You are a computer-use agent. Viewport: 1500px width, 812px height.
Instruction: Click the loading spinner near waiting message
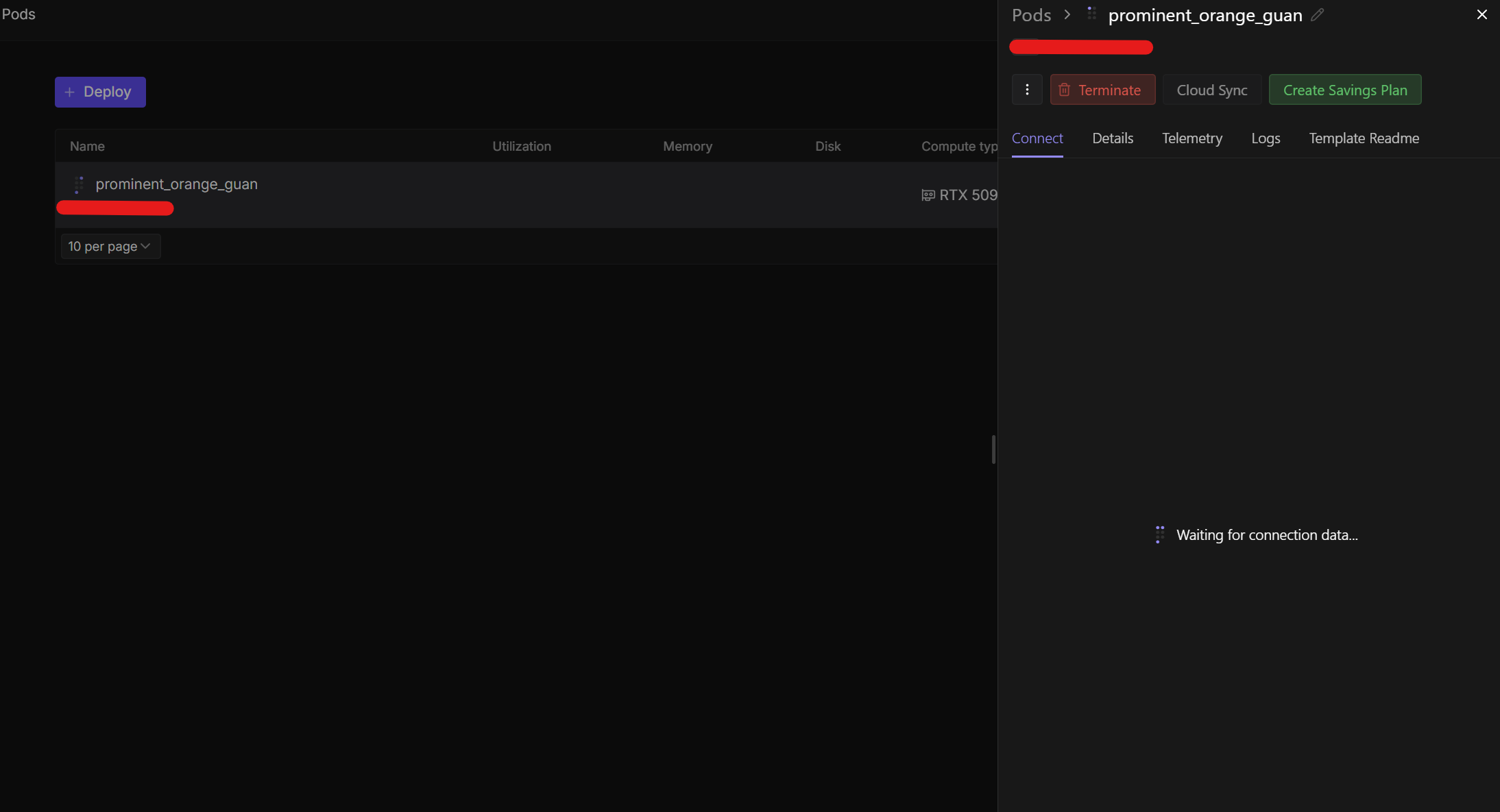pyautogui.click(x=1159, y=534)
